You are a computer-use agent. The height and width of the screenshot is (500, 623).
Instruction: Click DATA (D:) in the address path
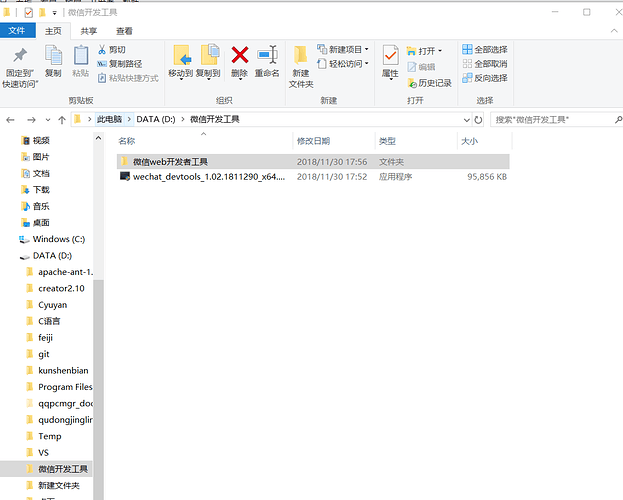click(156, 119)
